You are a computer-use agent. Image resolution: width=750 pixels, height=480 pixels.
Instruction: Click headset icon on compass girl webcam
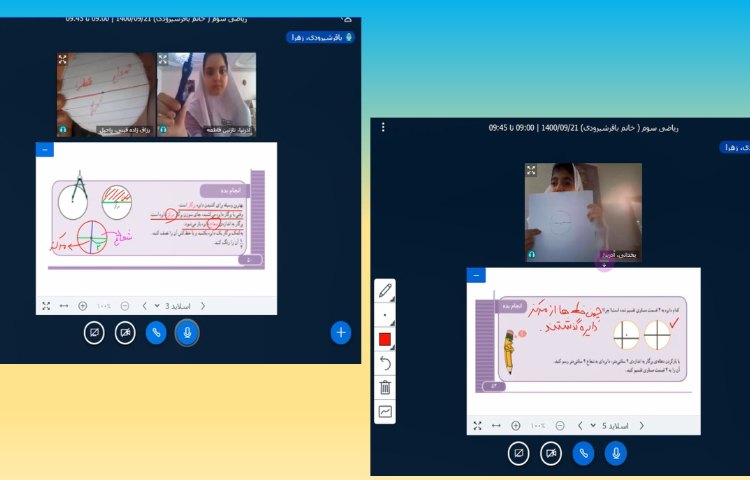coord(163,130)
